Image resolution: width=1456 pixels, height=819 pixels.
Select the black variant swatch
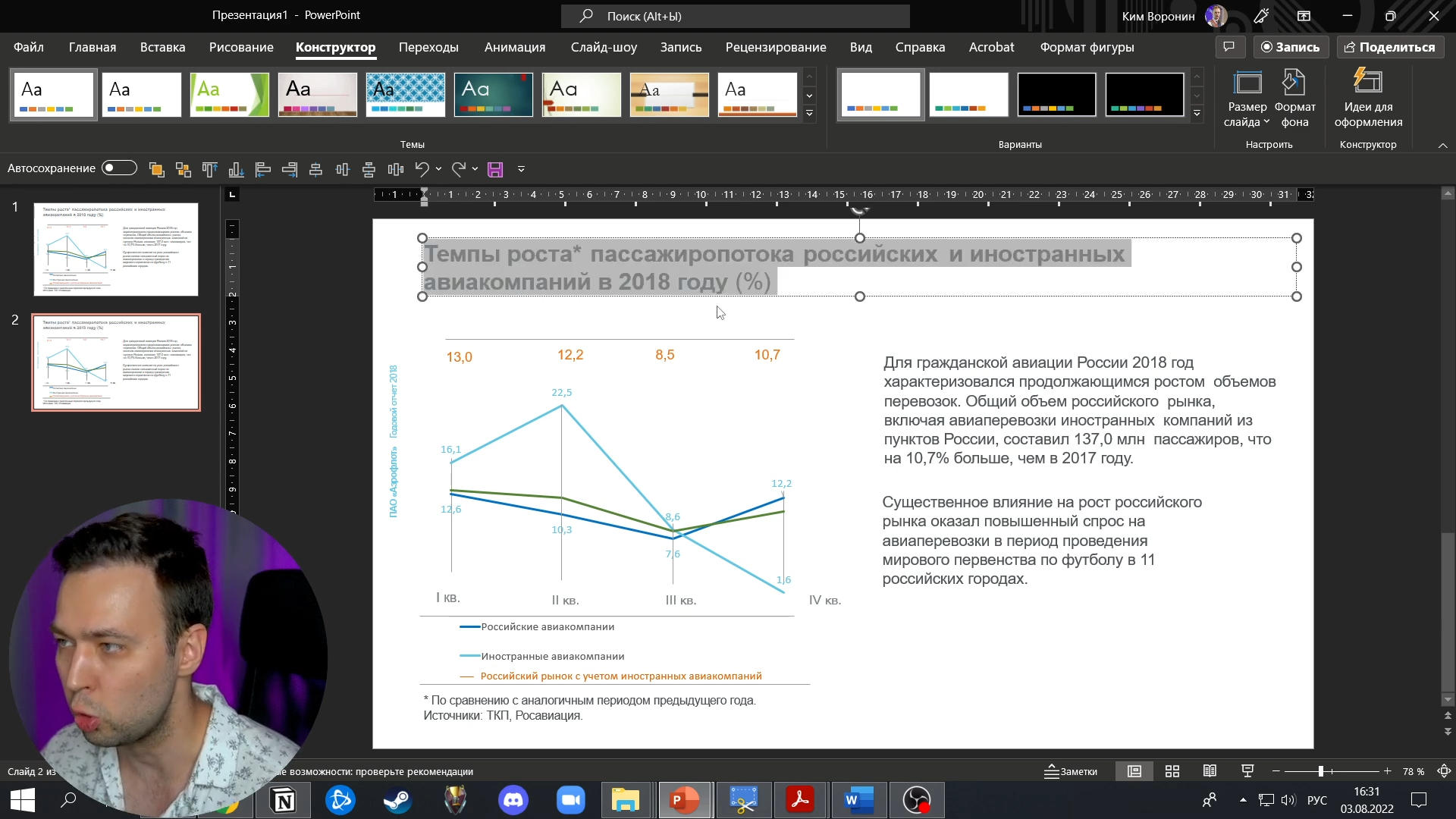(1056, 95)
